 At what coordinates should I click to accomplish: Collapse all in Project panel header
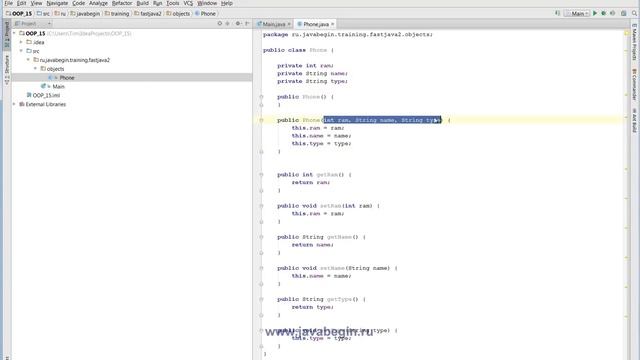(x=228, y=24)
